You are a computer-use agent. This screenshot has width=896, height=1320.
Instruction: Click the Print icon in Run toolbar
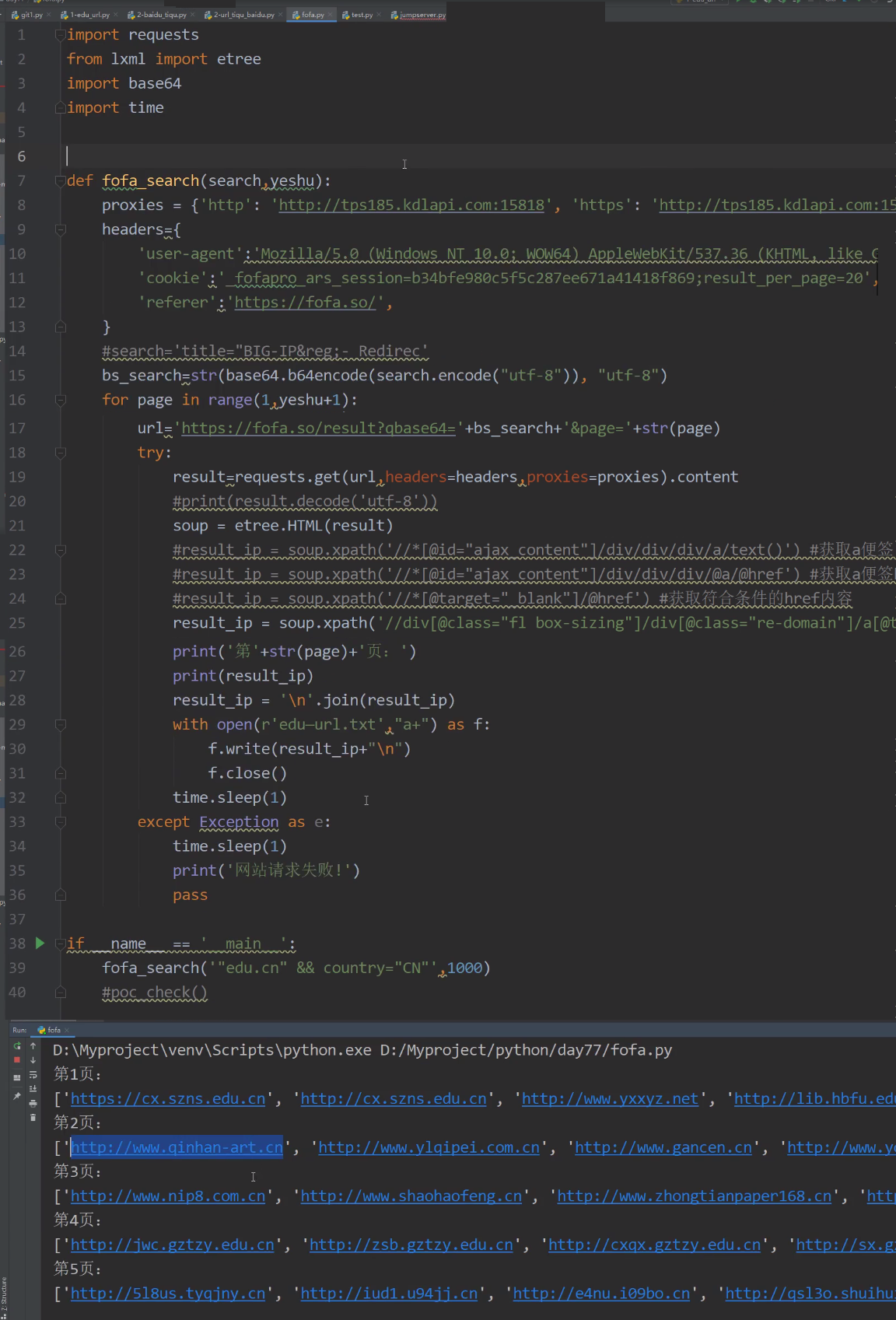(33, 1103)
